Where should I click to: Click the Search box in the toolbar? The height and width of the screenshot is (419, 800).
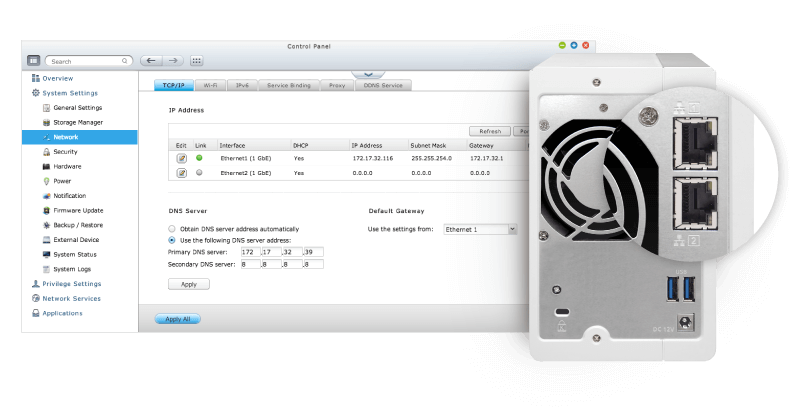pos(86,61)
